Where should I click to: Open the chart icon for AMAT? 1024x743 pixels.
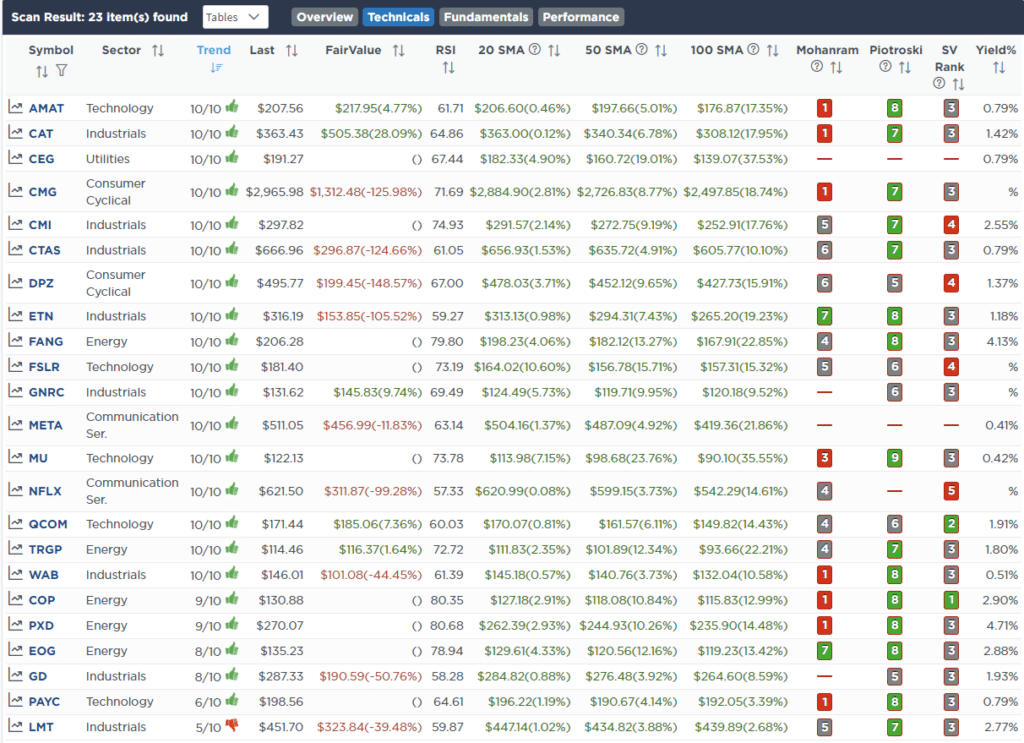point(15,107)
